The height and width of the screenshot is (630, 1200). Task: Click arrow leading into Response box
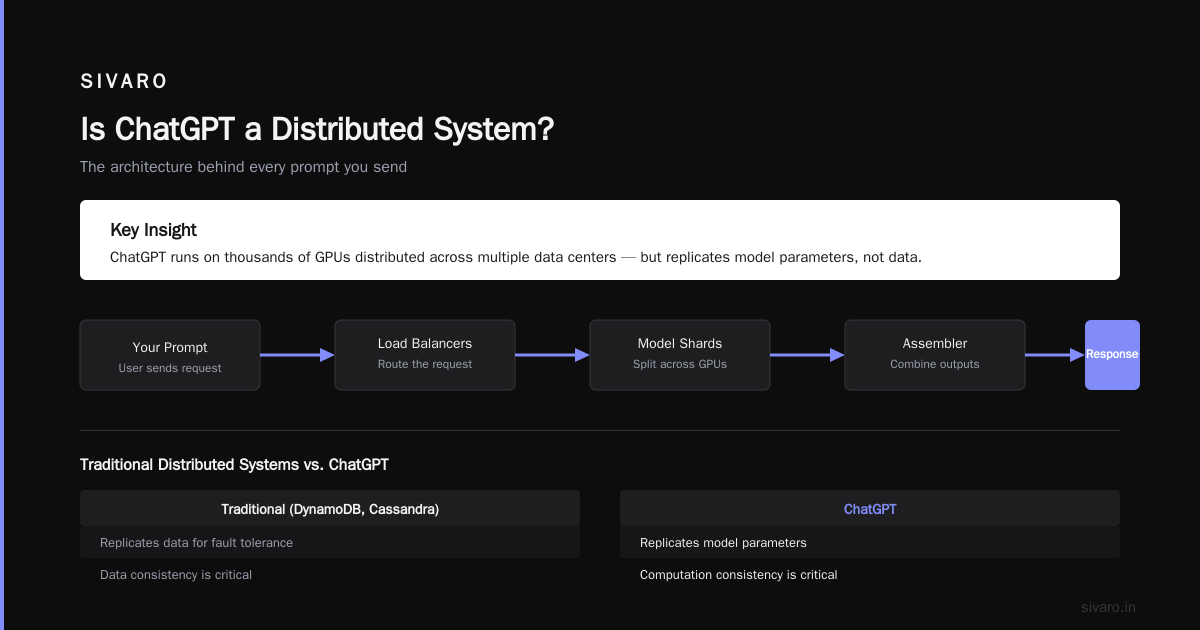click(1055, 355)
